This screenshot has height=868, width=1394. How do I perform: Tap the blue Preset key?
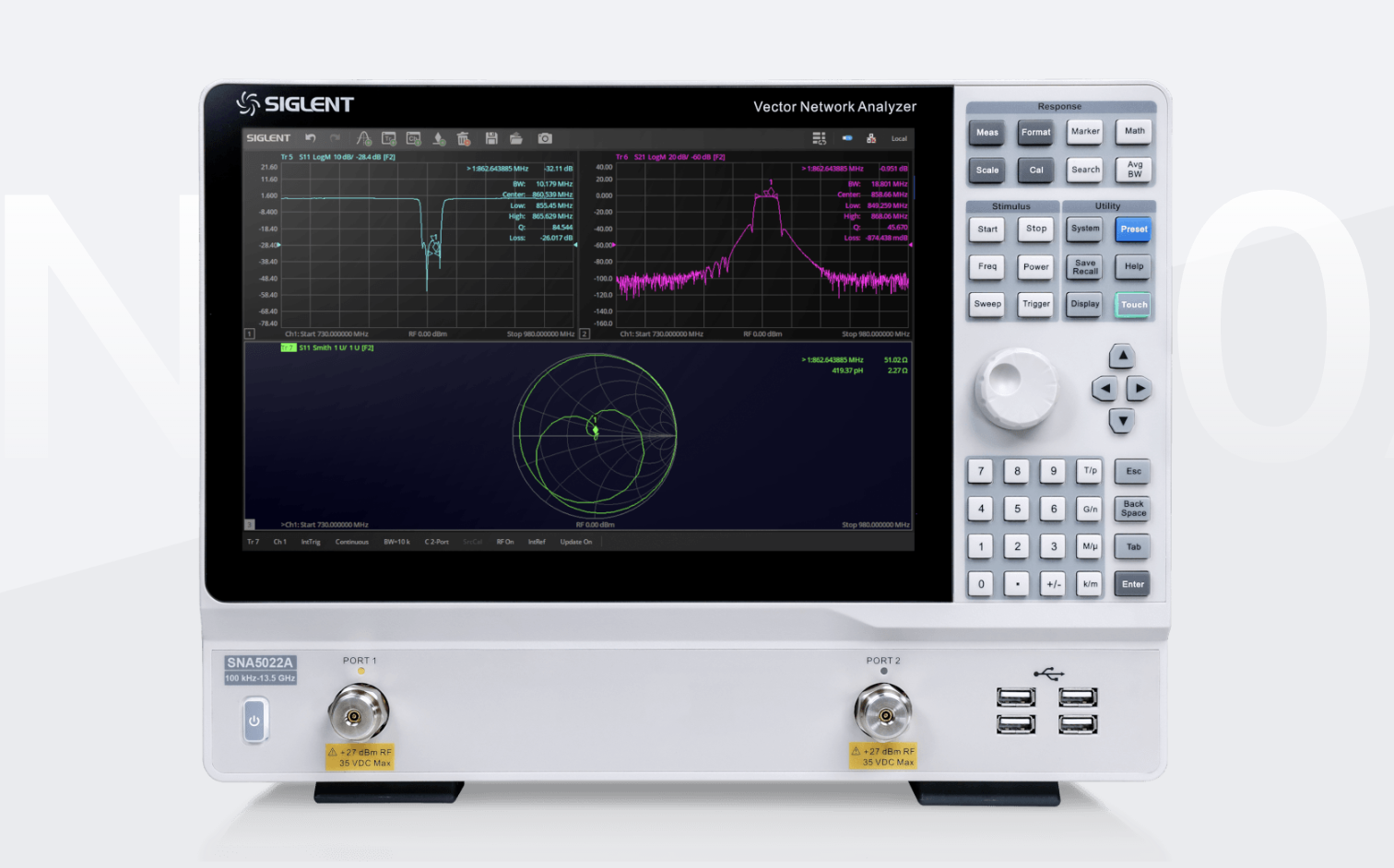1134,229
